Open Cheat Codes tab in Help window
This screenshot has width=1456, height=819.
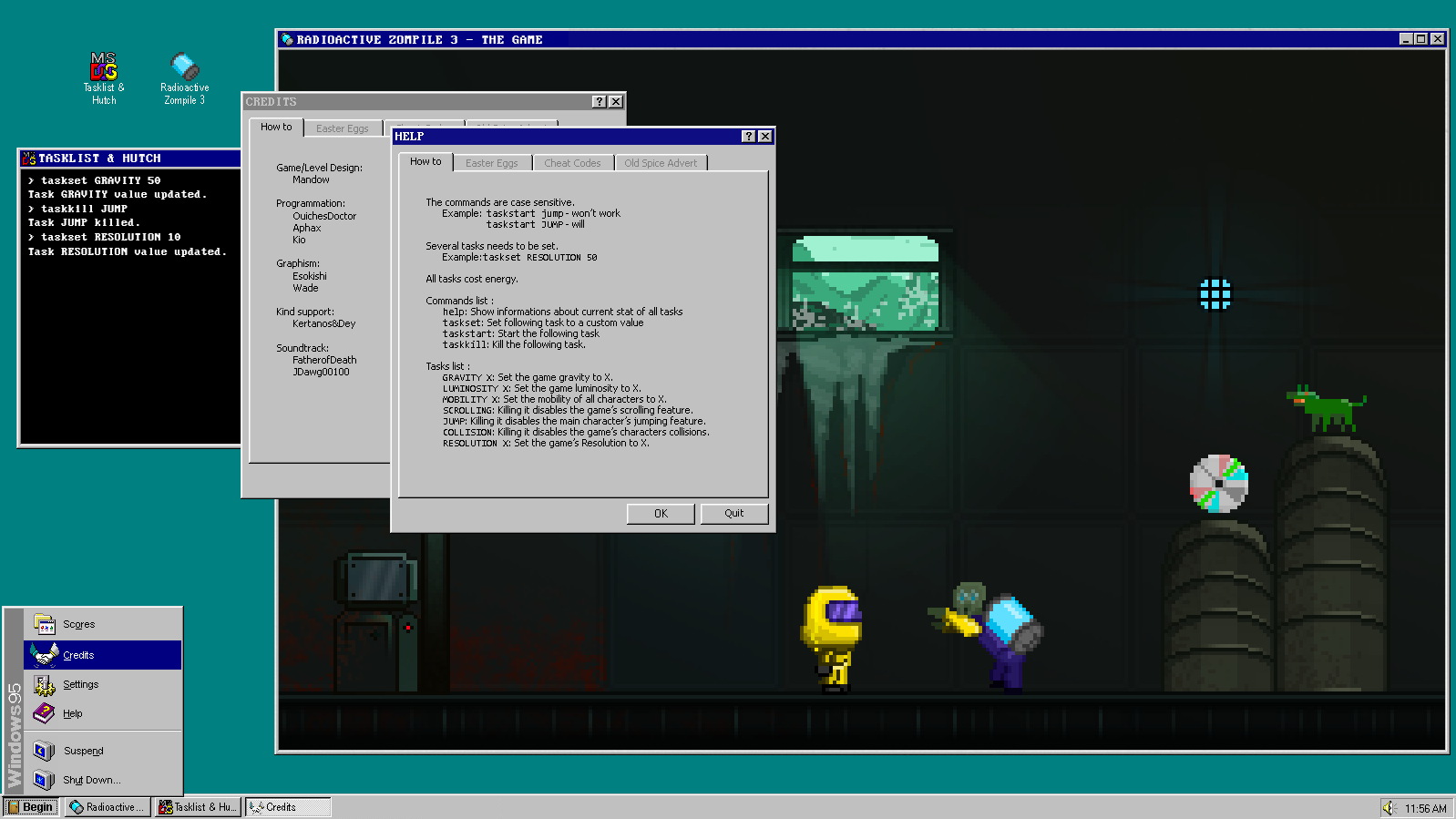coord(572,163)
